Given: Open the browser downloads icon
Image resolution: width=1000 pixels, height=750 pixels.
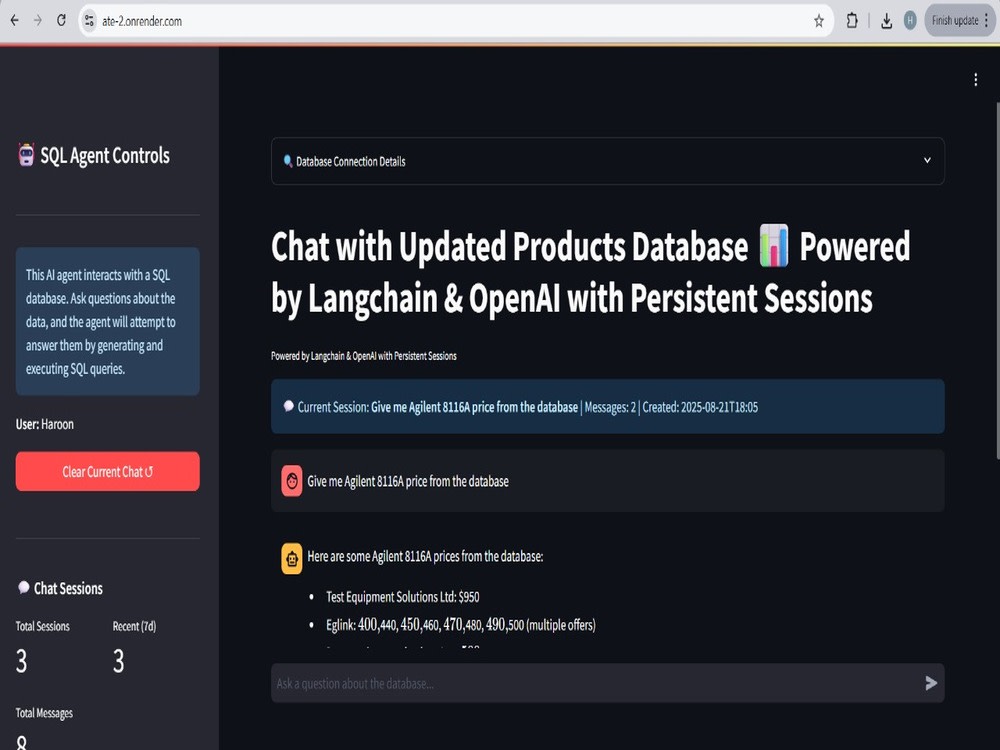Looking at the screenshot, I should [x=886, y=21].
